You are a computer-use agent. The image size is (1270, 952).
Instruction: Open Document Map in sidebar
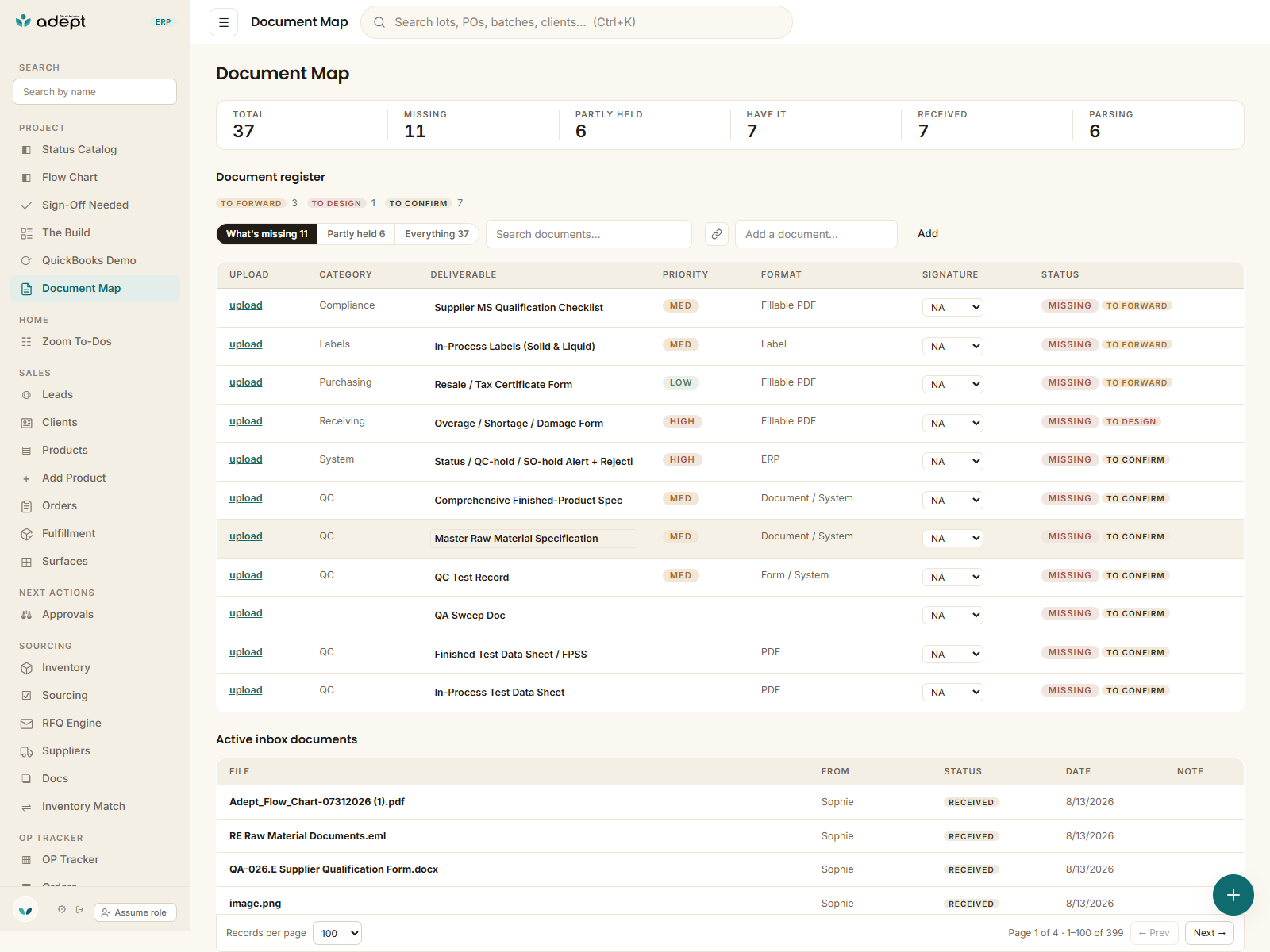click(95, 288)
